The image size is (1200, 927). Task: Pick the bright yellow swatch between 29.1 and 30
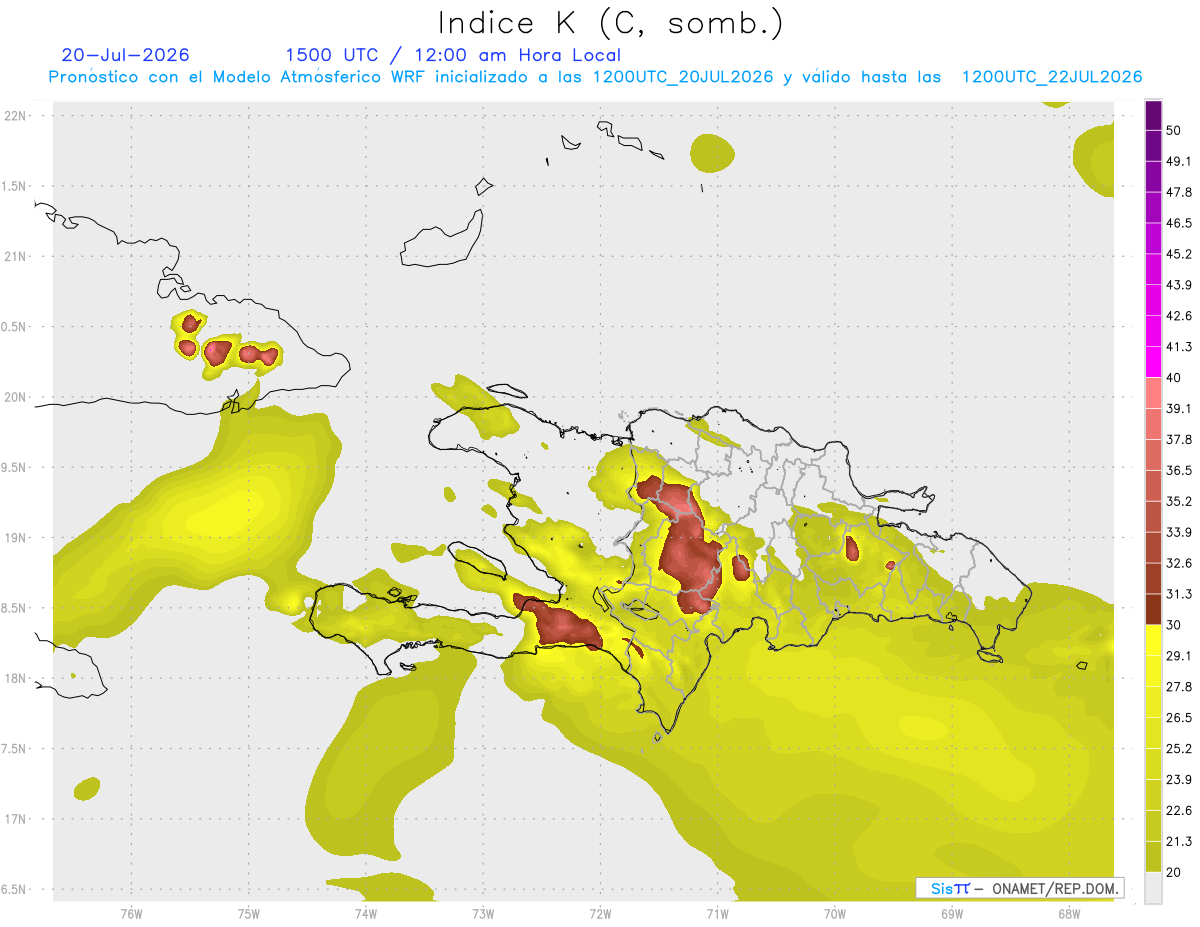[1153, 641]
